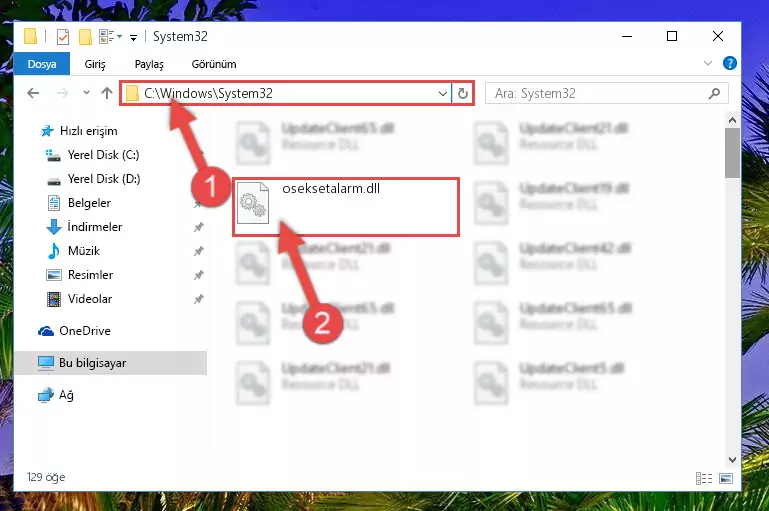The height and width of the screenshot is (511, 769).
Task: Open Help with the blue question mark icon
Action: [729, 63]
